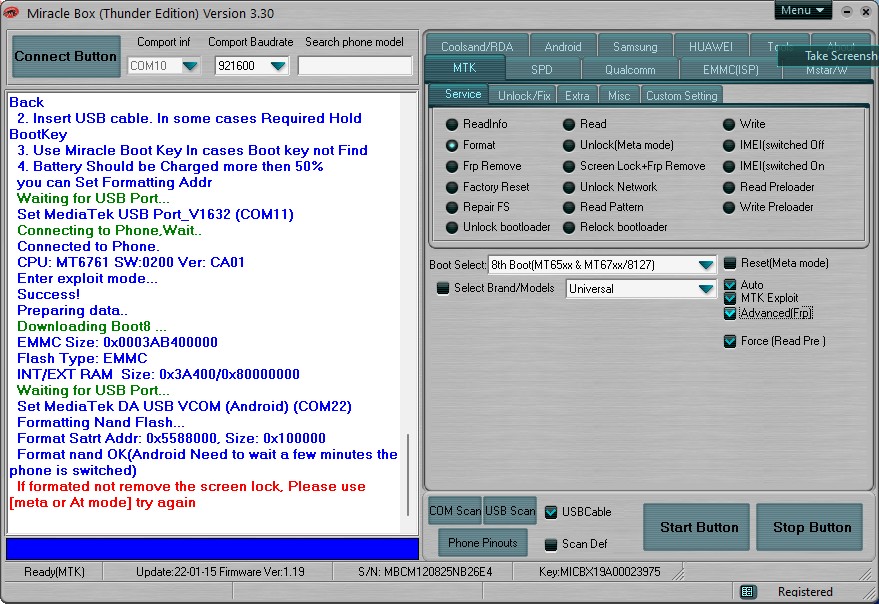Image resolution: width=879 pixels, height=604 pixels.
Task: Uncheck the Auto checkbox
Action: (x=730, y=284)
